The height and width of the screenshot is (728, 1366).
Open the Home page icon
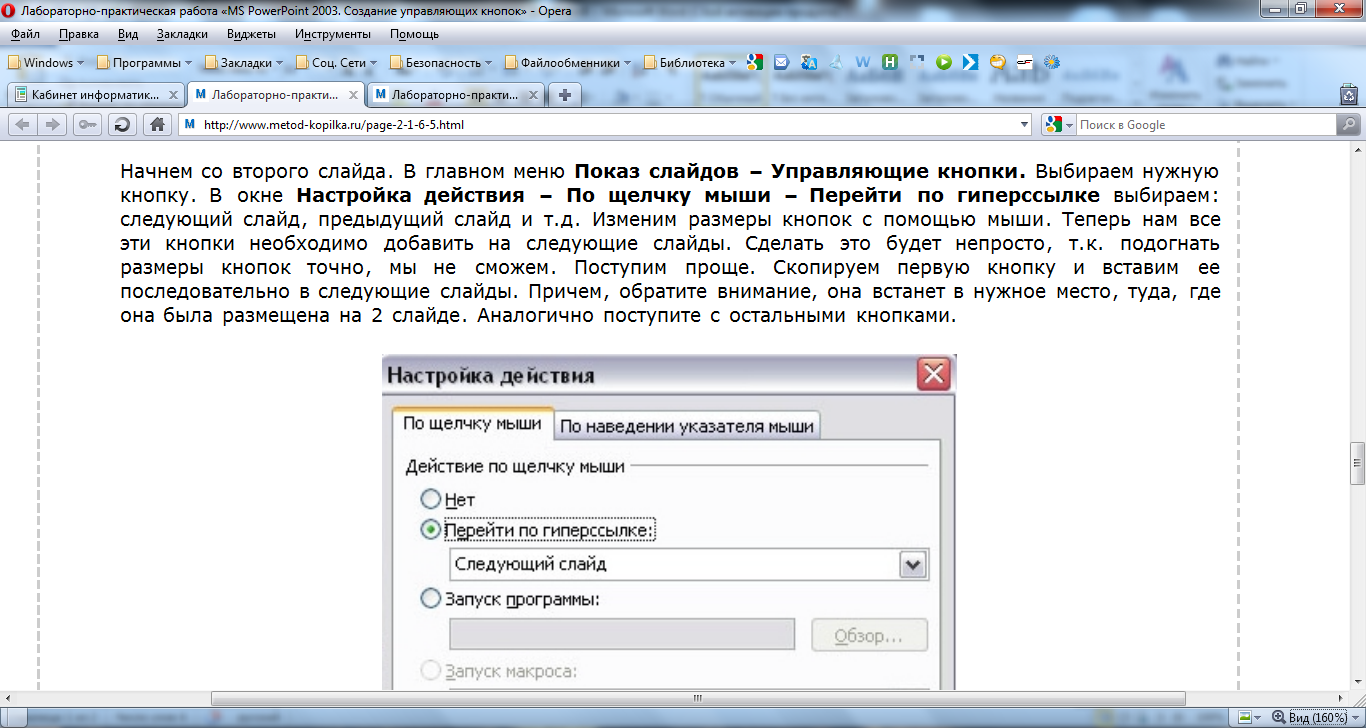click(156, 125)
